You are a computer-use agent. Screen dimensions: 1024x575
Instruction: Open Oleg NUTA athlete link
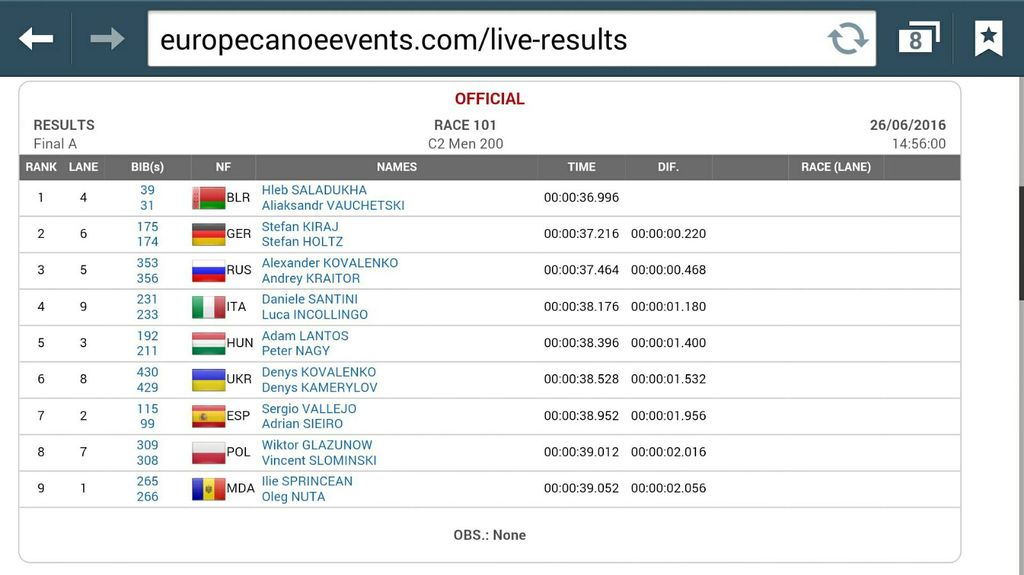(293, 497)
